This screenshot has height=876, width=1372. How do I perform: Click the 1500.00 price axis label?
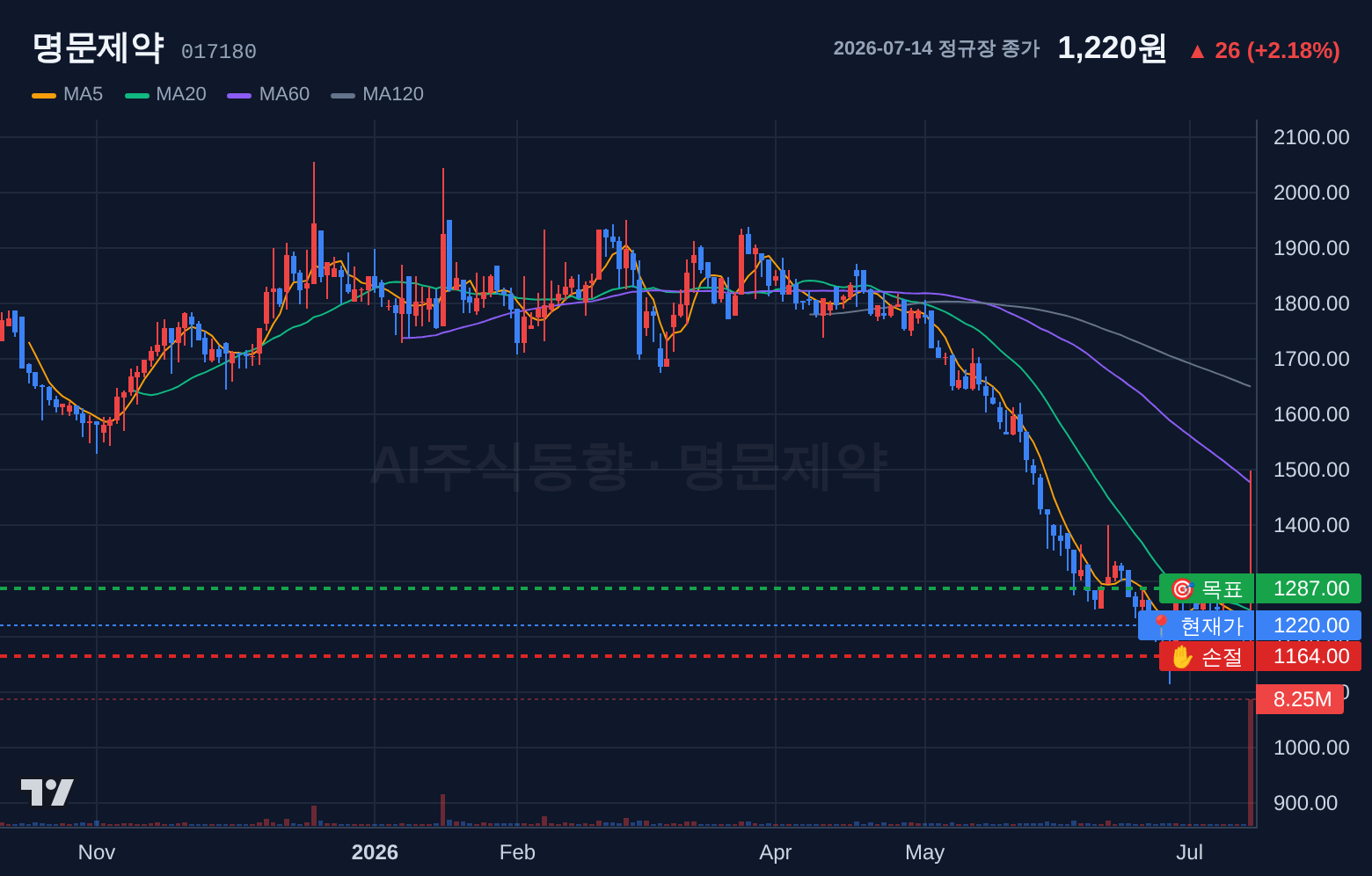tap(1311, 470)
